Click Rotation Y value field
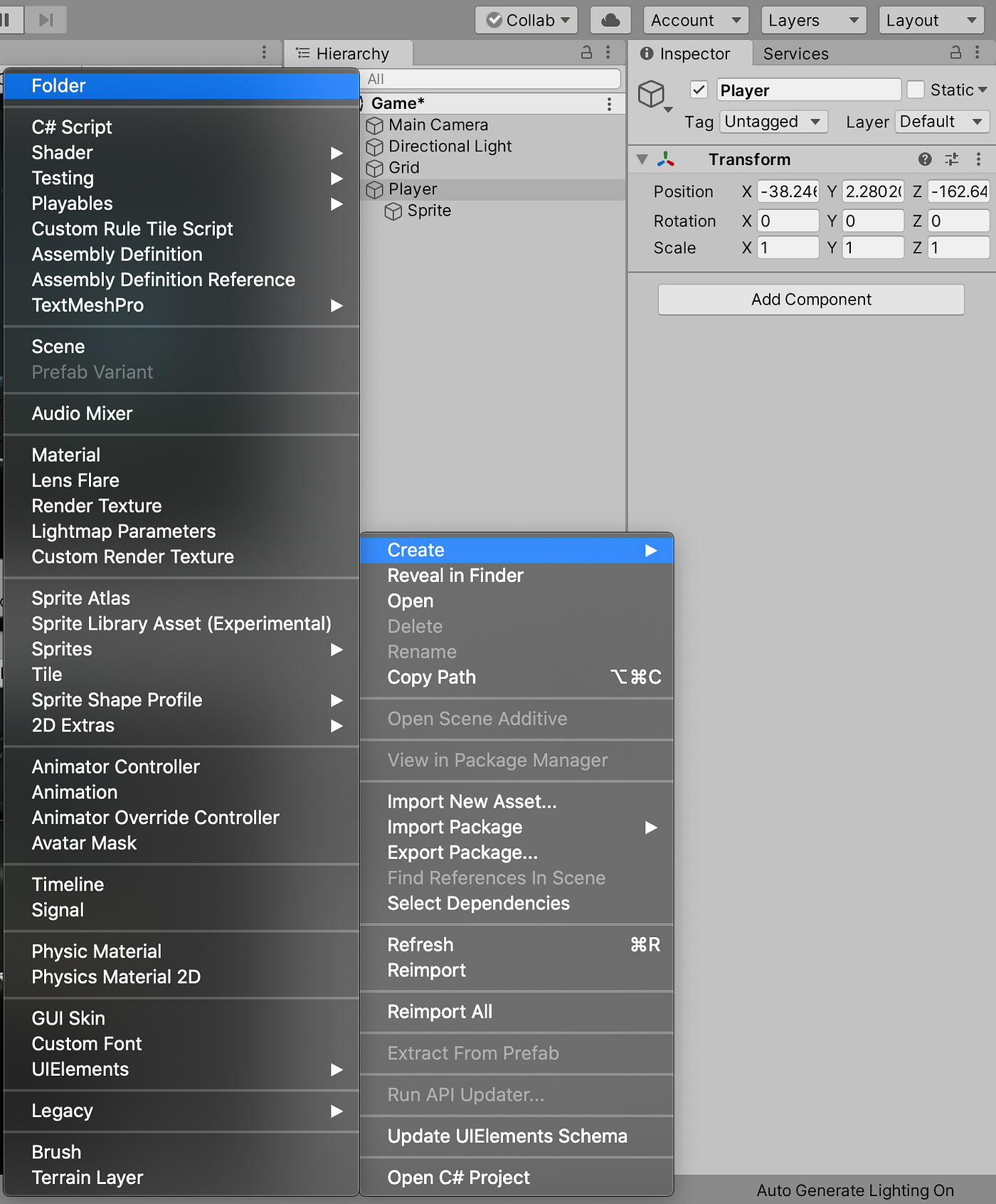Image resolution: width=996 pixels, height=1204 pixels. click(873, 221)
